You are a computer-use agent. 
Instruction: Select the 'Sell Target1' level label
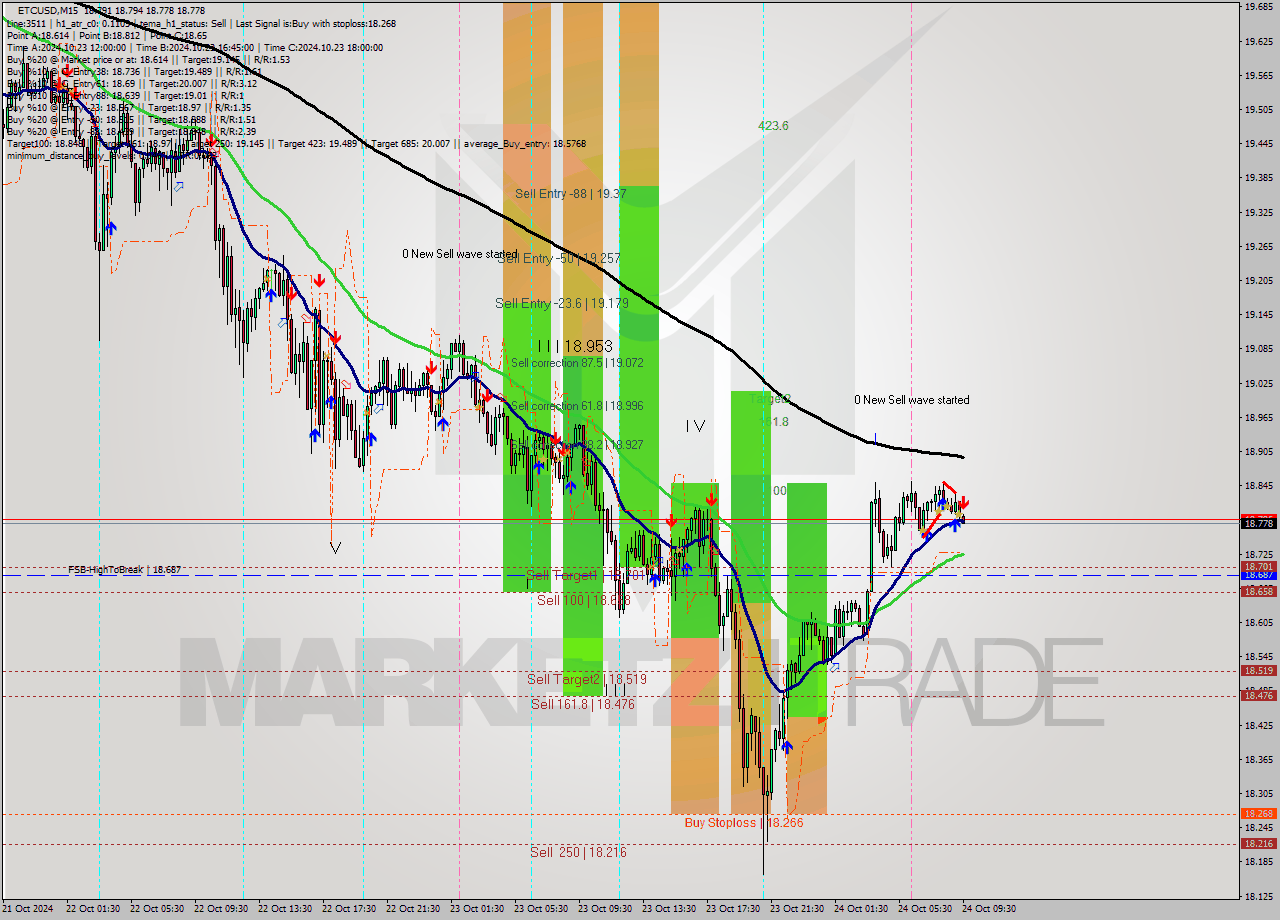[x=562, y=575]
